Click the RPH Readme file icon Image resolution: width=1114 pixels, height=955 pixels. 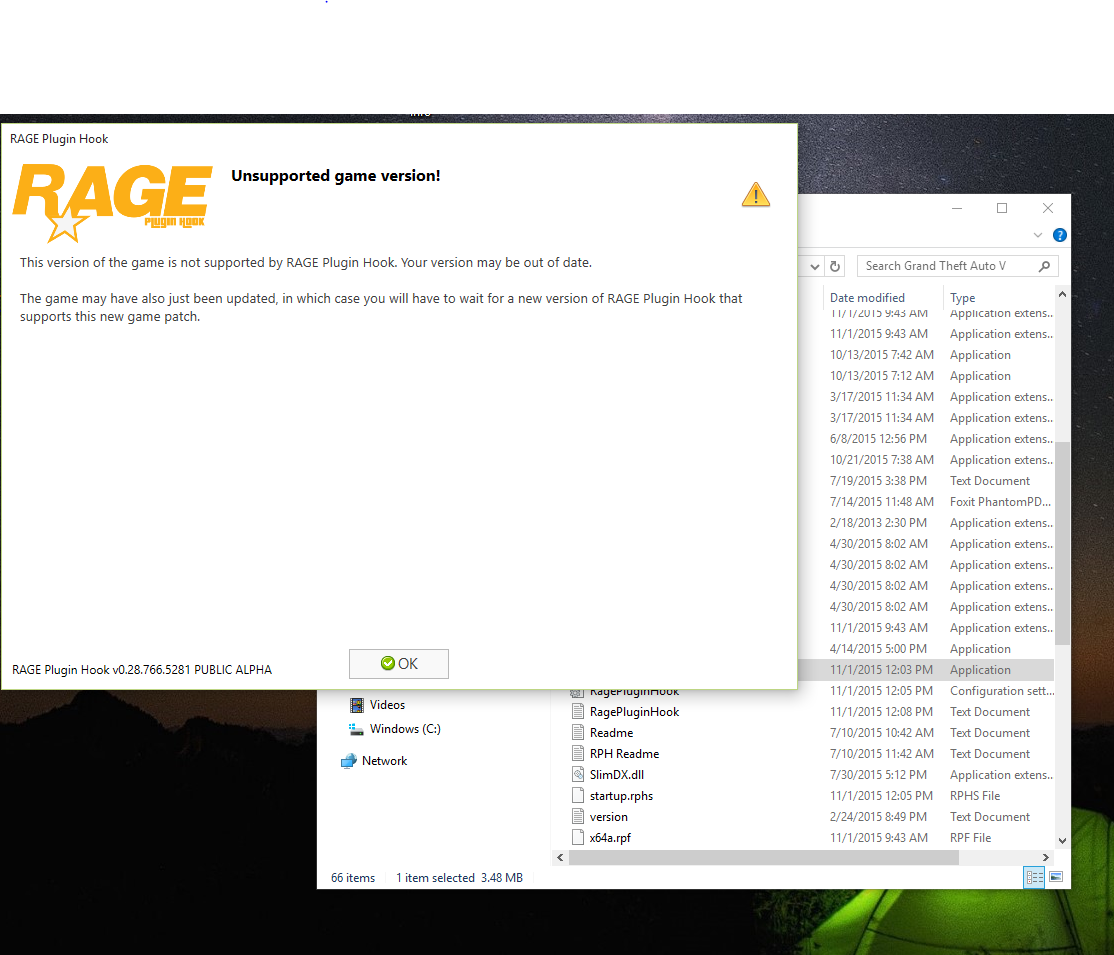(578, 753)
